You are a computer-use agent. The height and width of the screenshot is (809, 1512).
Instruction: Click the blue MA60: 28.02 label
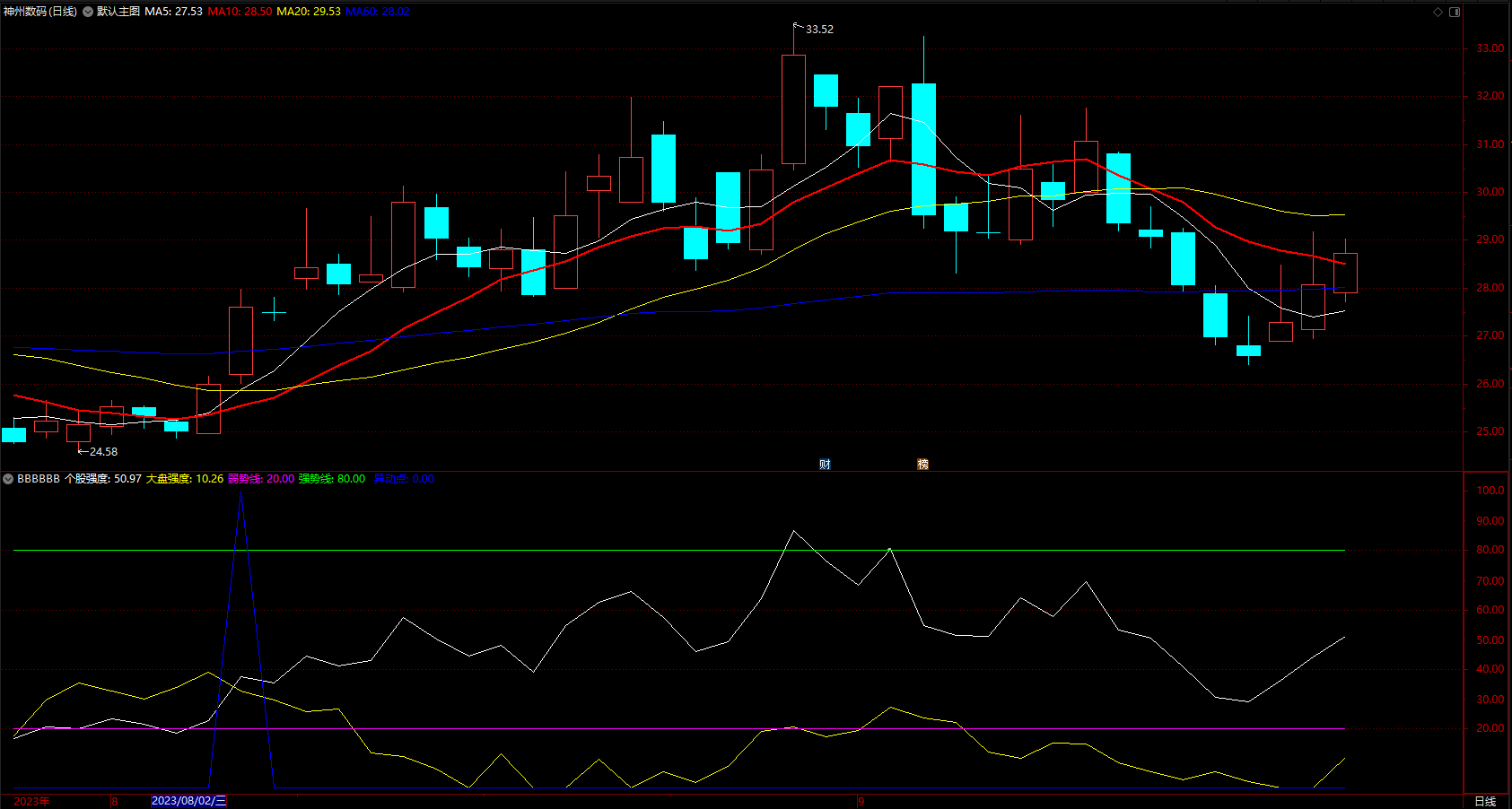pos(378,12)
